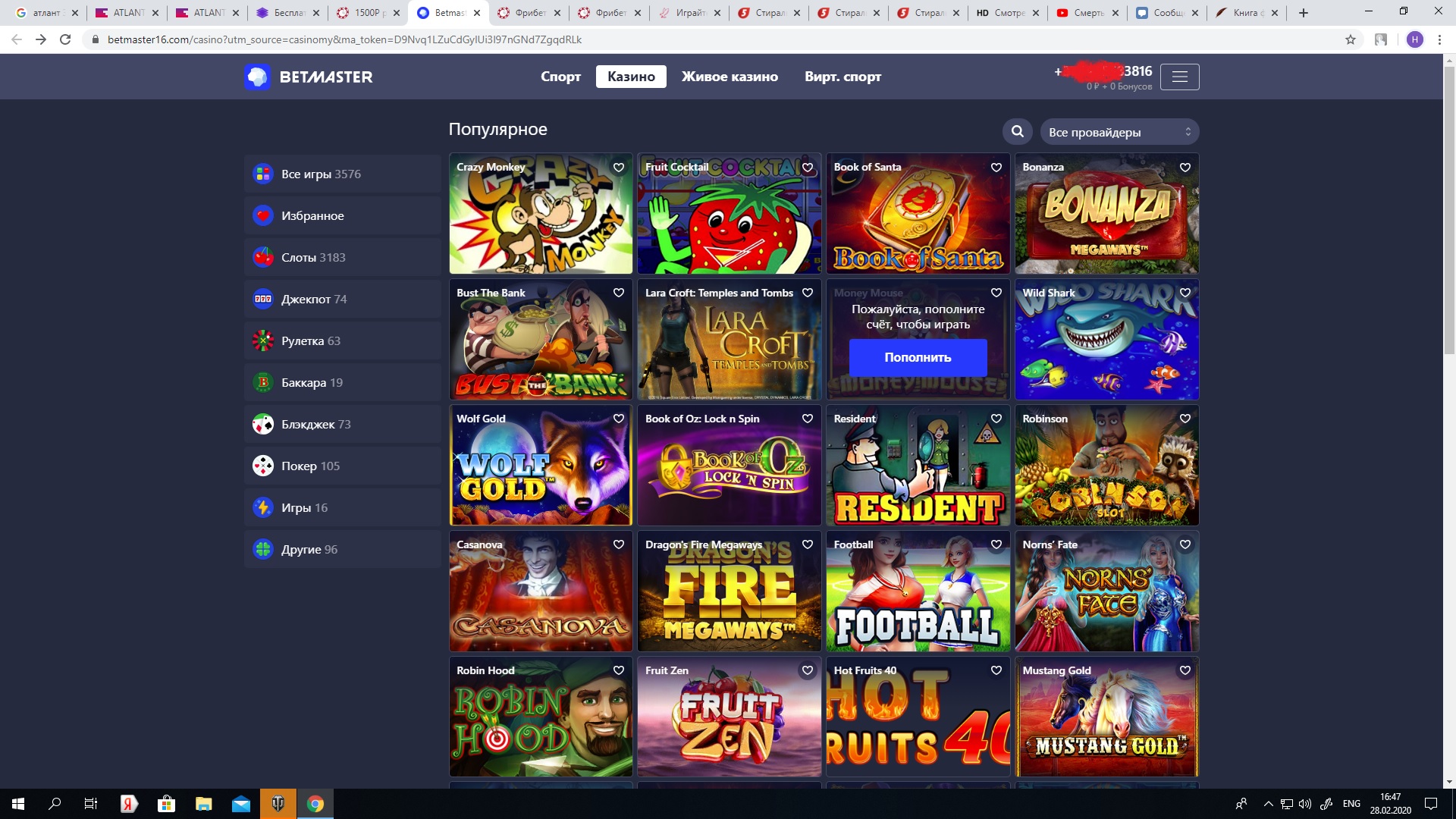Open 'Слоты 3183' category link
The width and height of the screenshot is (1456, 819).
click(313, 257)
